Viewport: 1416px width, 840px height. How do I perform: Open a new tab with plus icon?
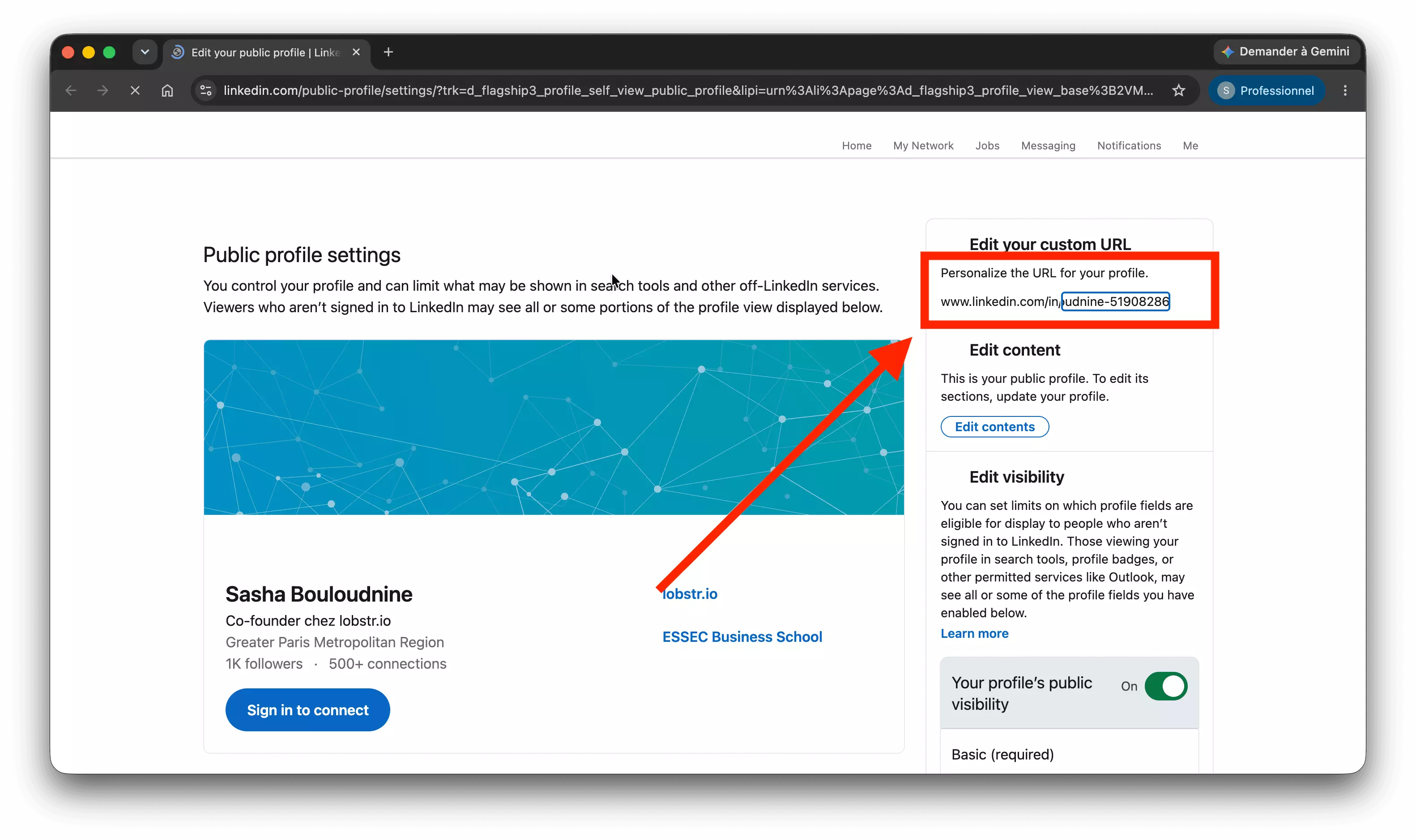click(x=388, y=52)
